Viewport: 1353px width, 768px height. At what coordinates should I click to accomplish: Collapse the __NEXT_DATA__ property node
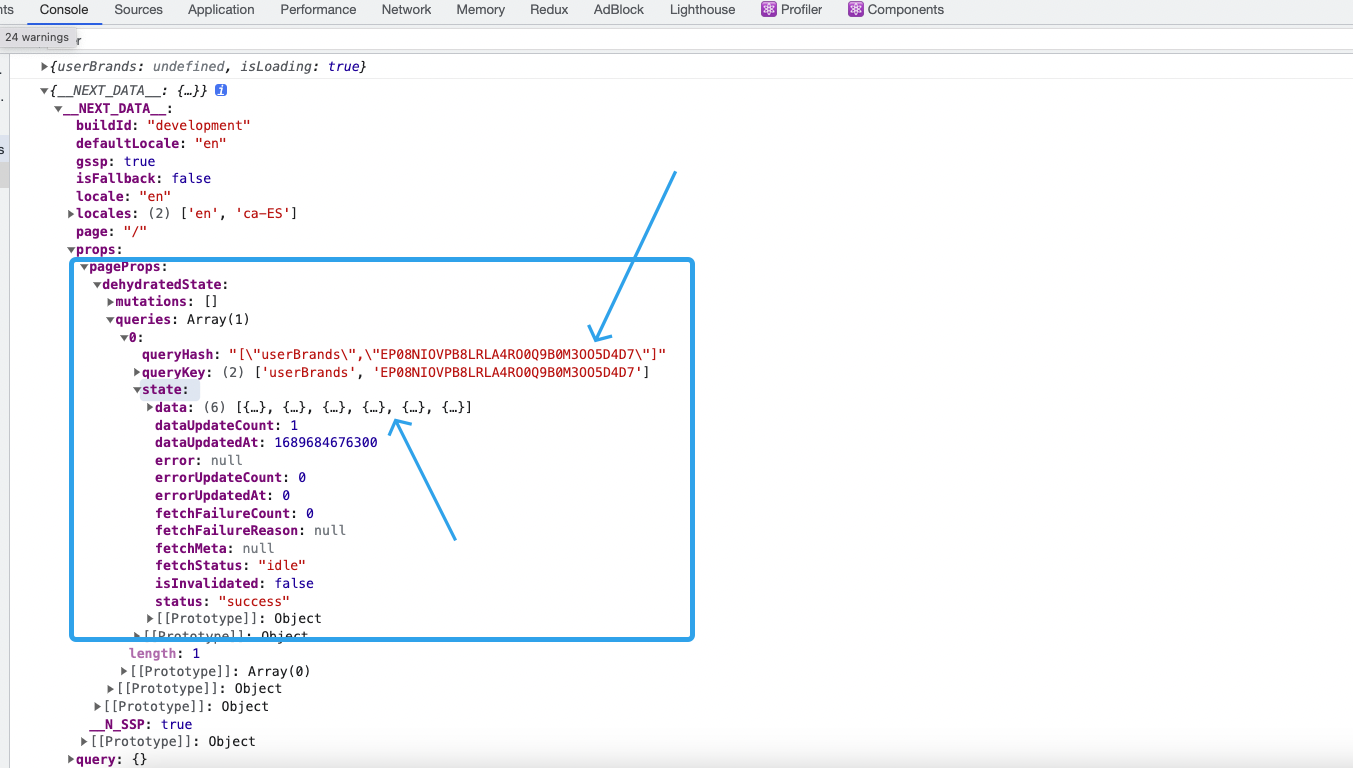(58, 109)
